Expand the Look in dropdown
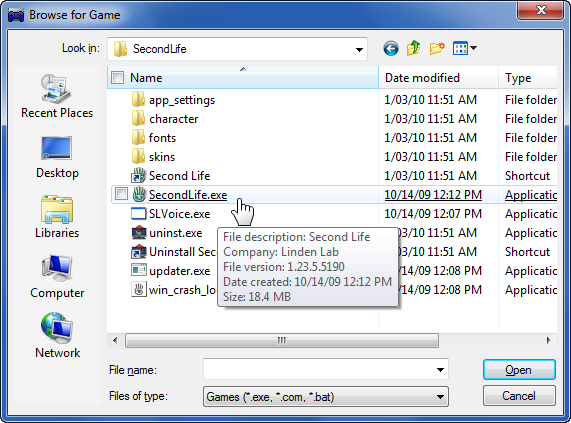The image size is (571, 423). tap(359, 50)
